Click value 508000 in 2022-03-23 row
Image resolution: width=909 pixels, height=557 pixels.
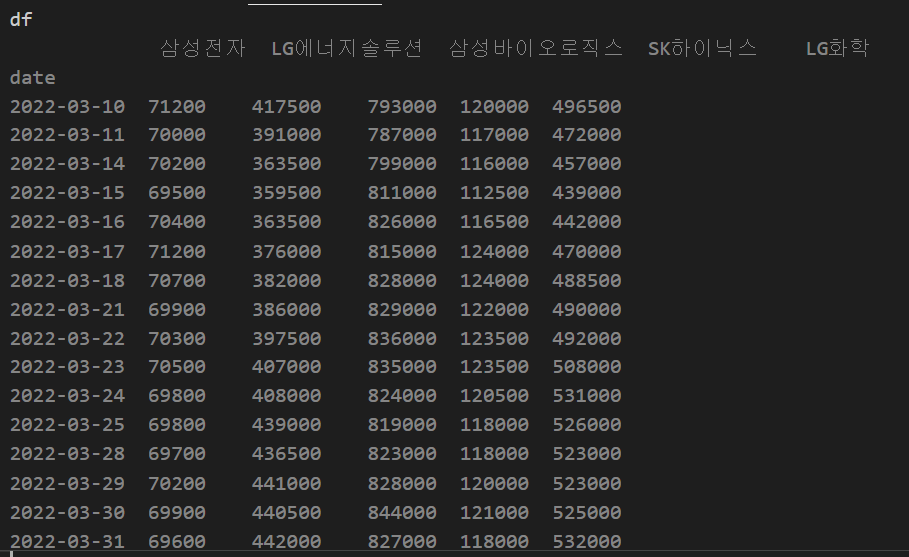587,367
